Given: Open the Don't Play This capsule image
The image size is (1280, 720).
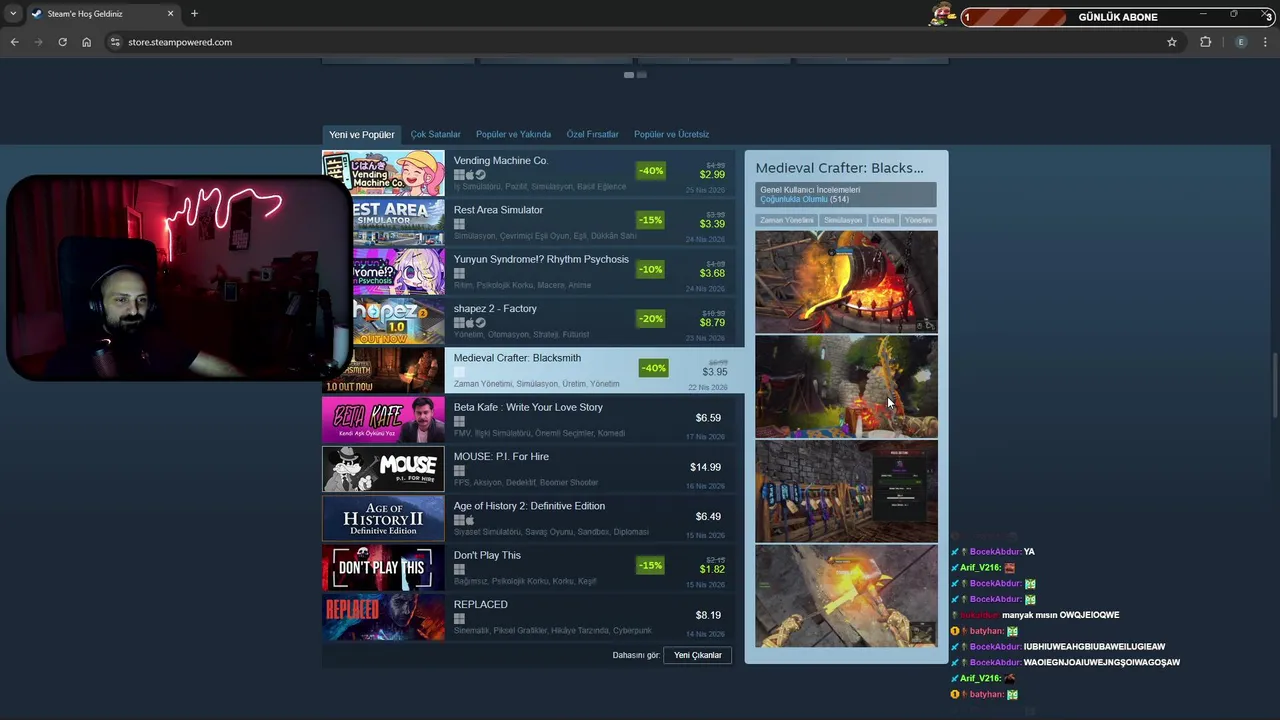Looking at the screenshot, I should tap(383, 567).
